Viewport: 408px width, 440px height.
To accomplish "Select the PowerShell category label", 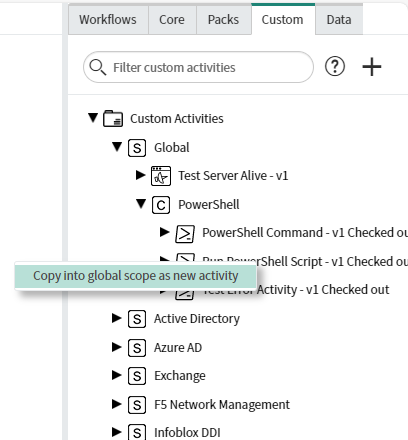I will pyautogui.click(x=209, y=204).
